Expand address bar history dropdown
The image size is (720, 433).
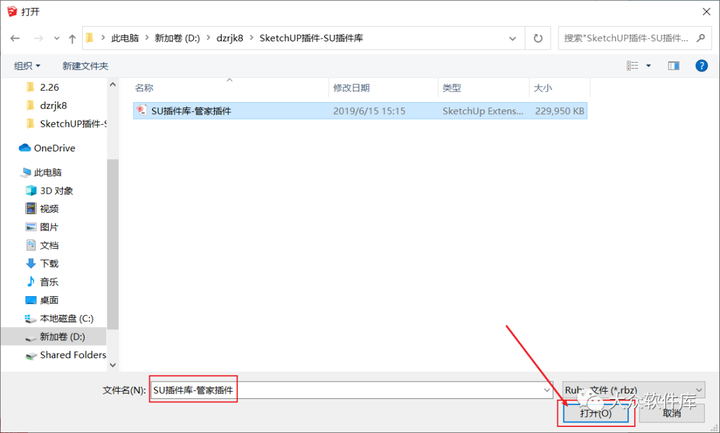[512, 39]
